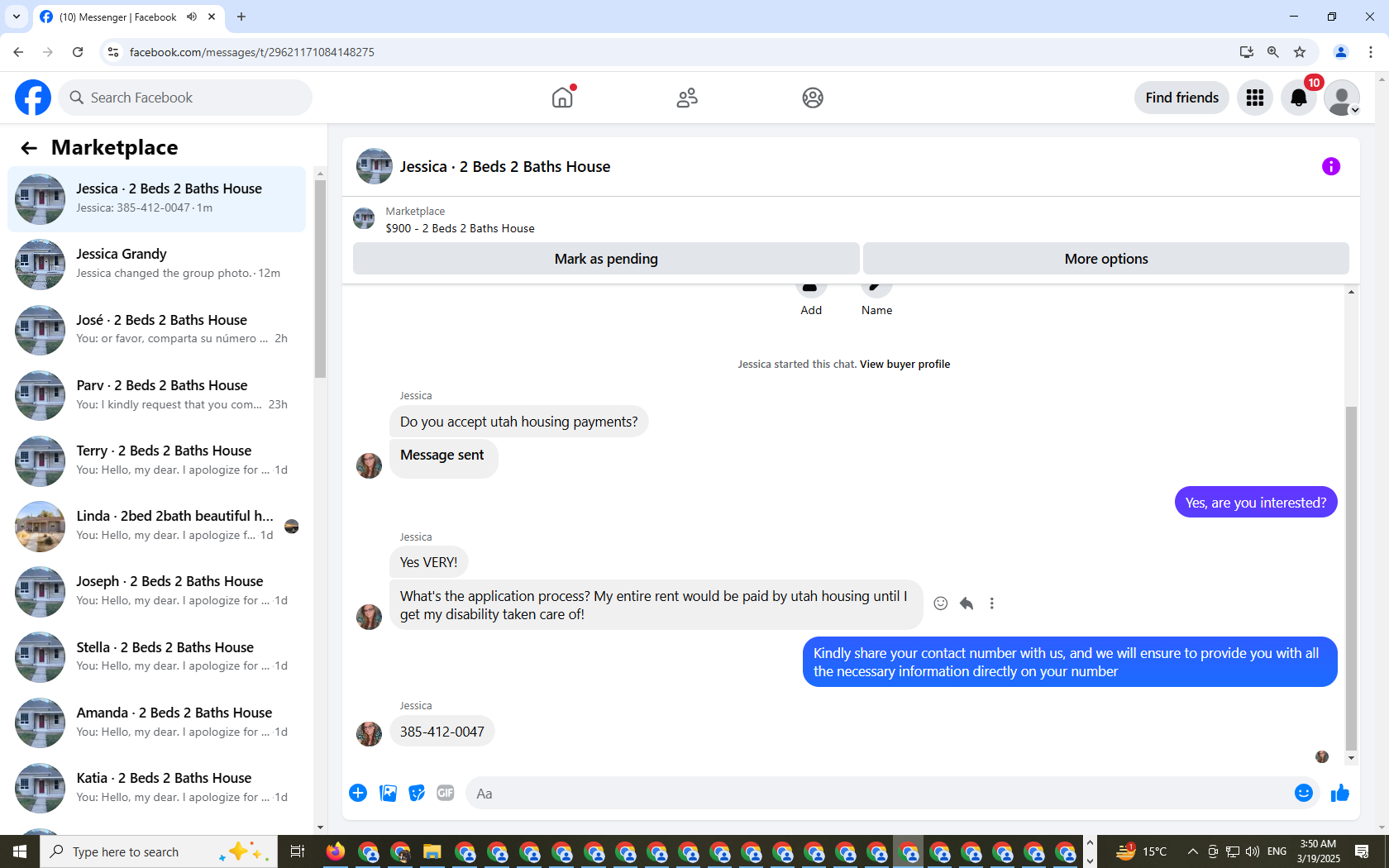Go back from the Marketplace list
This screenshot has height=868, width=1389.
(x=29, y=148)
